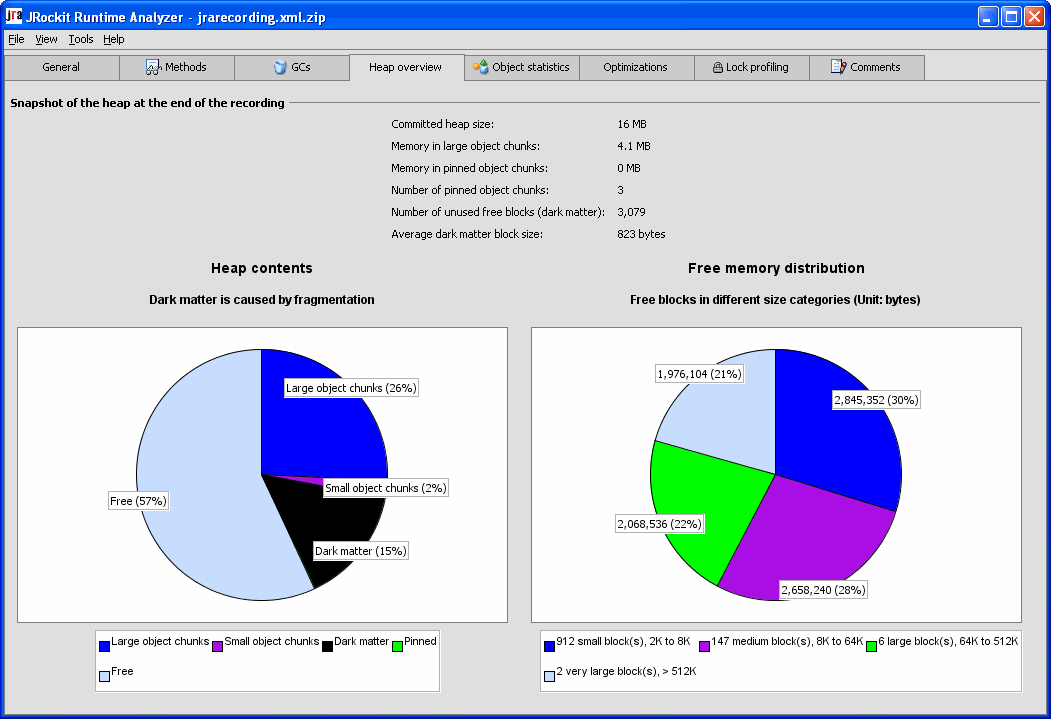Switch to the Heap overview tab
Screen dimensions: 1051x719
[x=406, y=67]
